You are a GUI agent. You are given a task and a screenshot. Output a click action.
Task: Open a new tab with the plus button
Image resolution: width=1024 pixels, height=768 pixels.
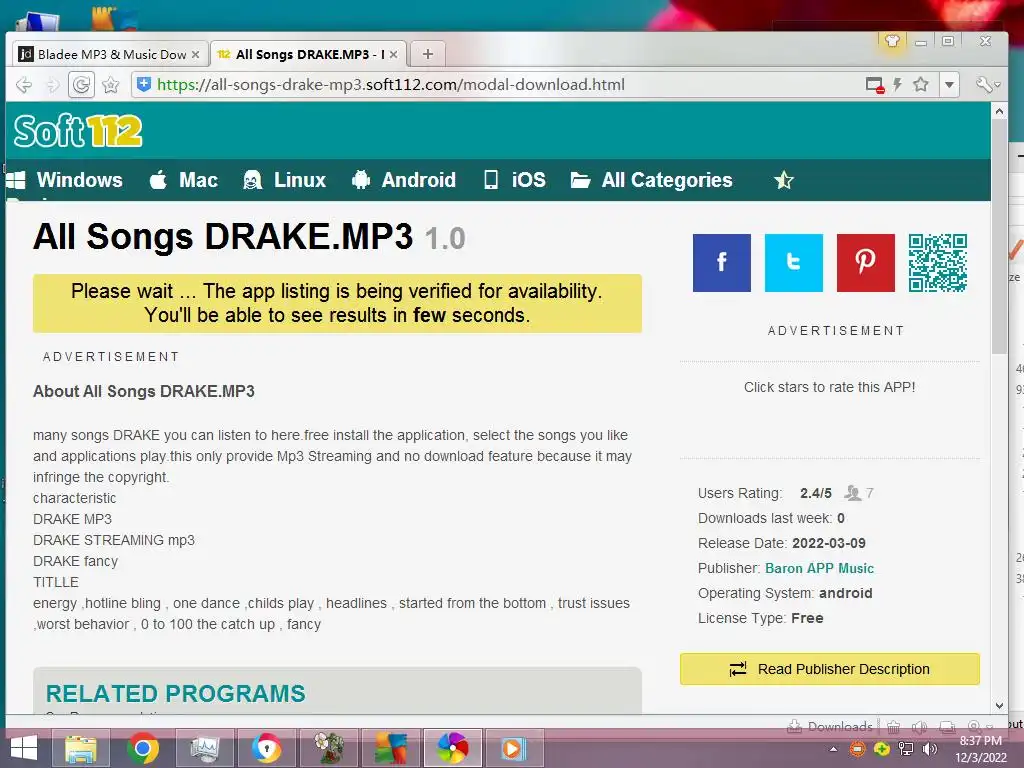click(x=428, y=54)
